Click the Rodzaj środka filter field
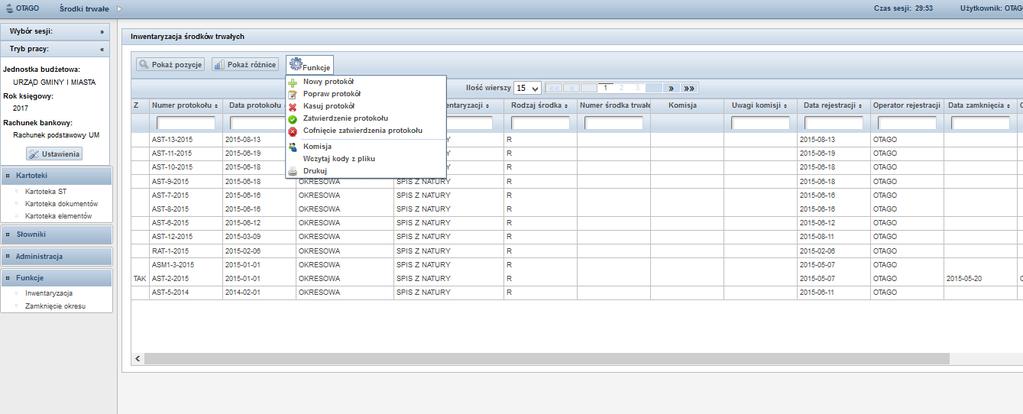Viewport: 1023px width, 414px height. click(x=540, y=123)
